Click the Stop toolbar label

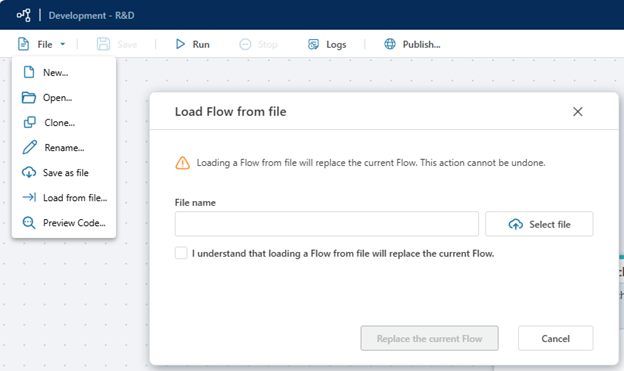268,45
